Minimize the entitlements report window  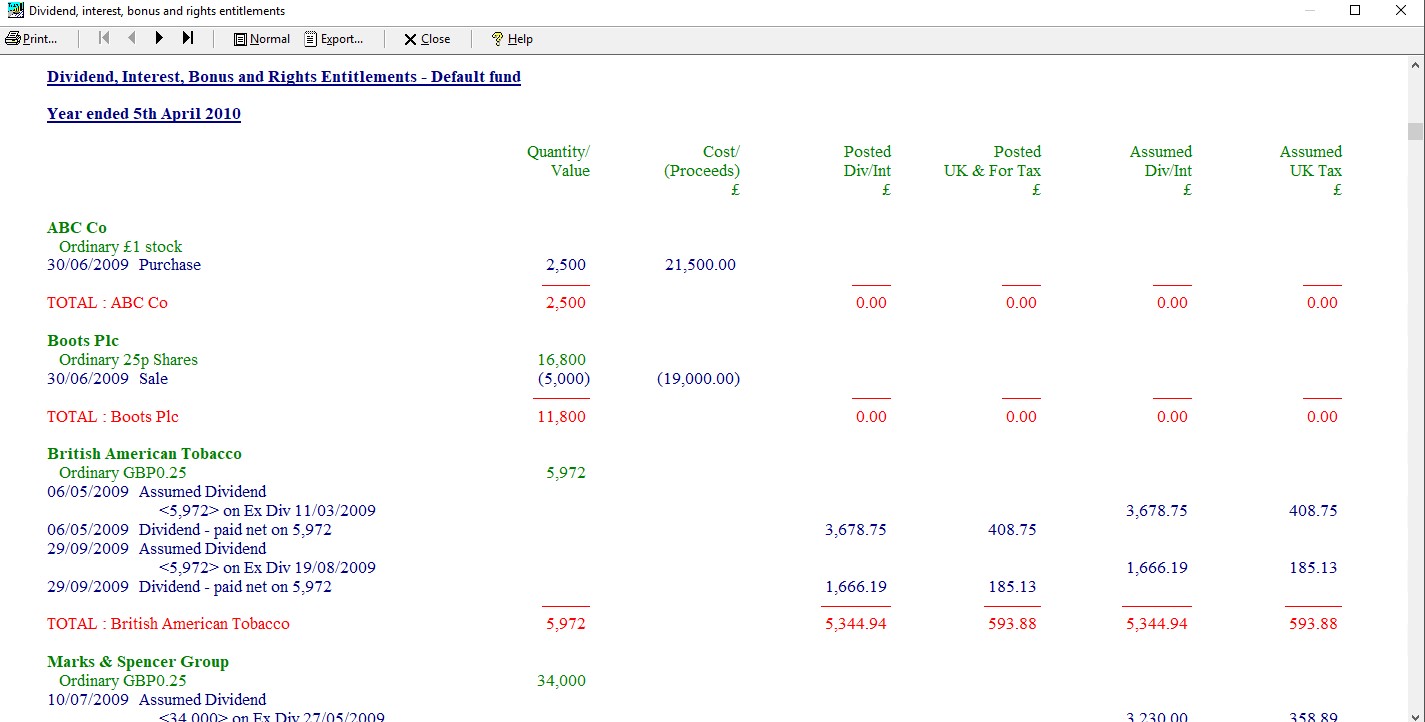coord(1310,11)
